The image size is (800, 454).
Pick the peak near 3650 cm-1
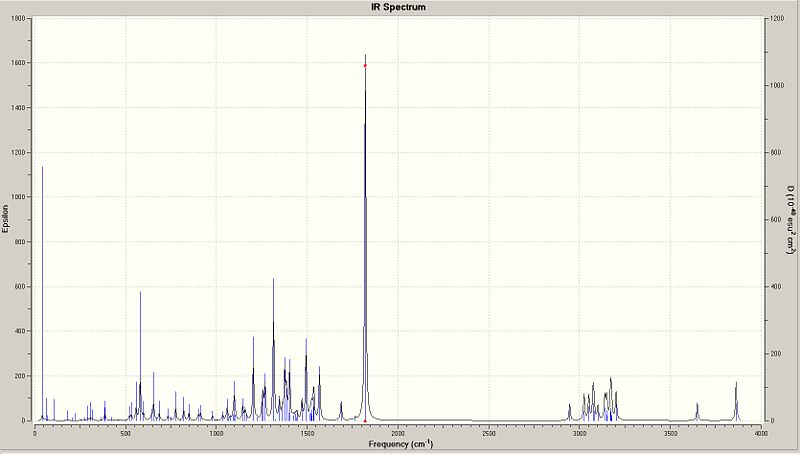pos(697,412)
